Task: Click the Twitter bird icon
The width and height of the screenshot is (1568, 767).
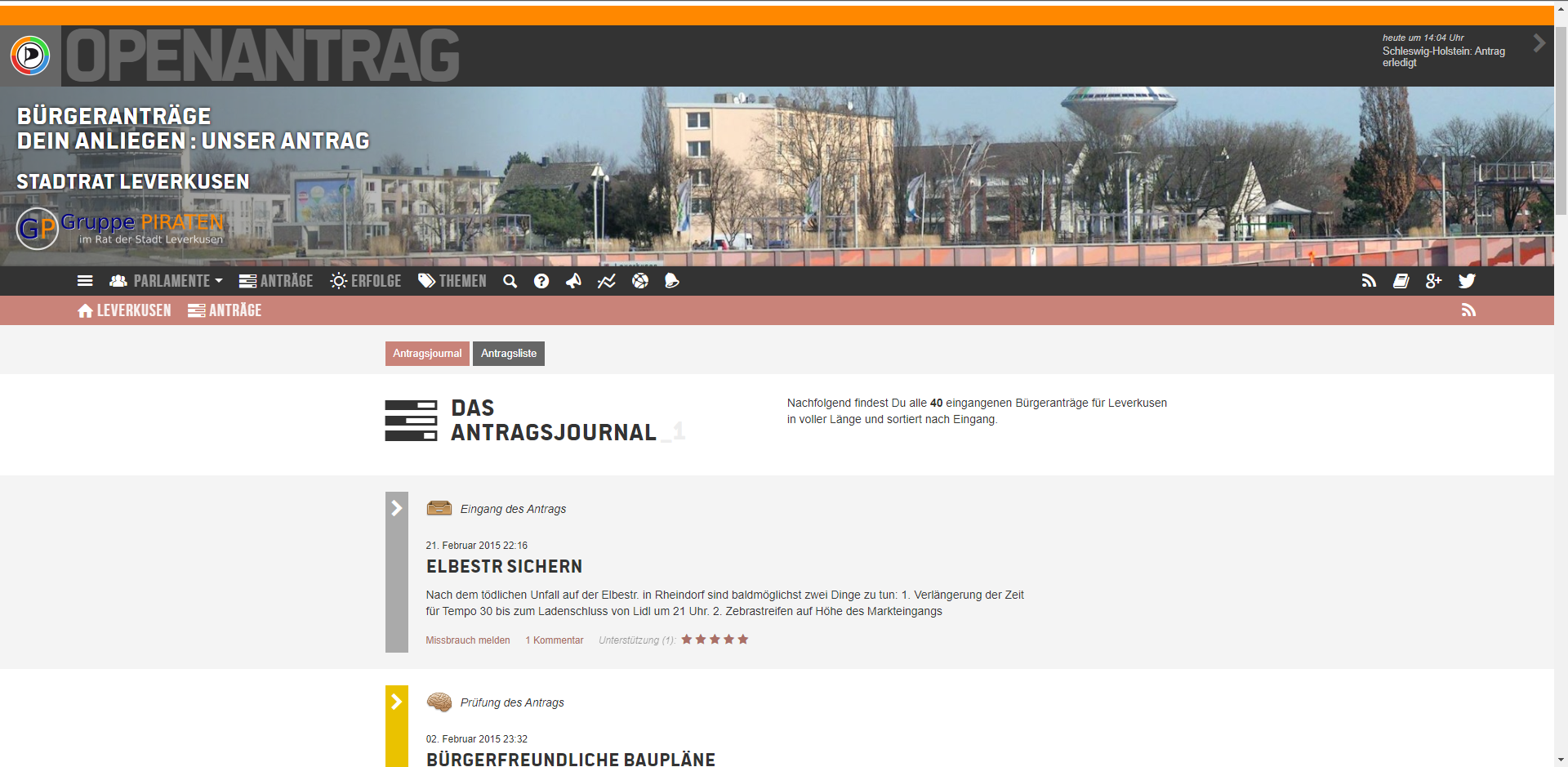Action: click(x=1467, y=281)
